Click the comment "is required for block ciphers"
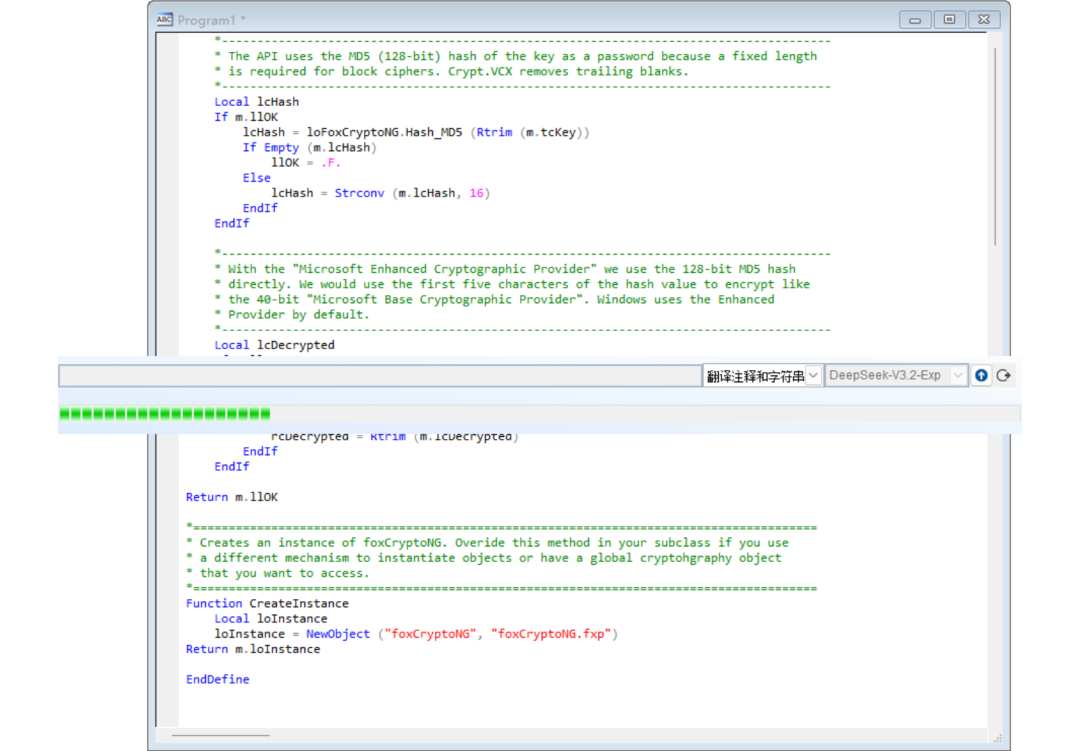1080x751 pixels. [x=451, y=71]
